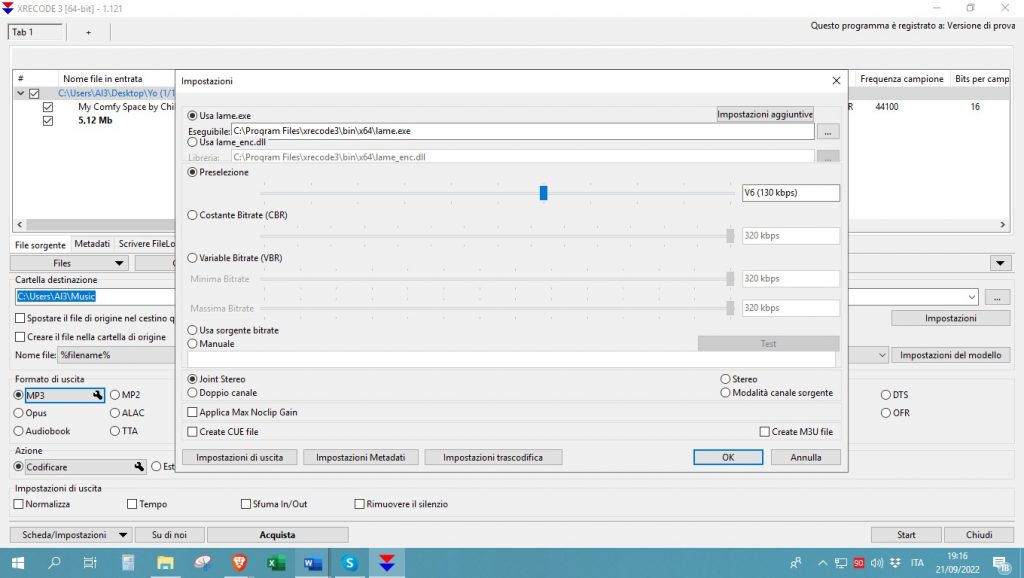Image resolution: width=1024 pixels, height=578 pixels.
Task: Browse for the lame.exe executable path
Action: [827, 131]
